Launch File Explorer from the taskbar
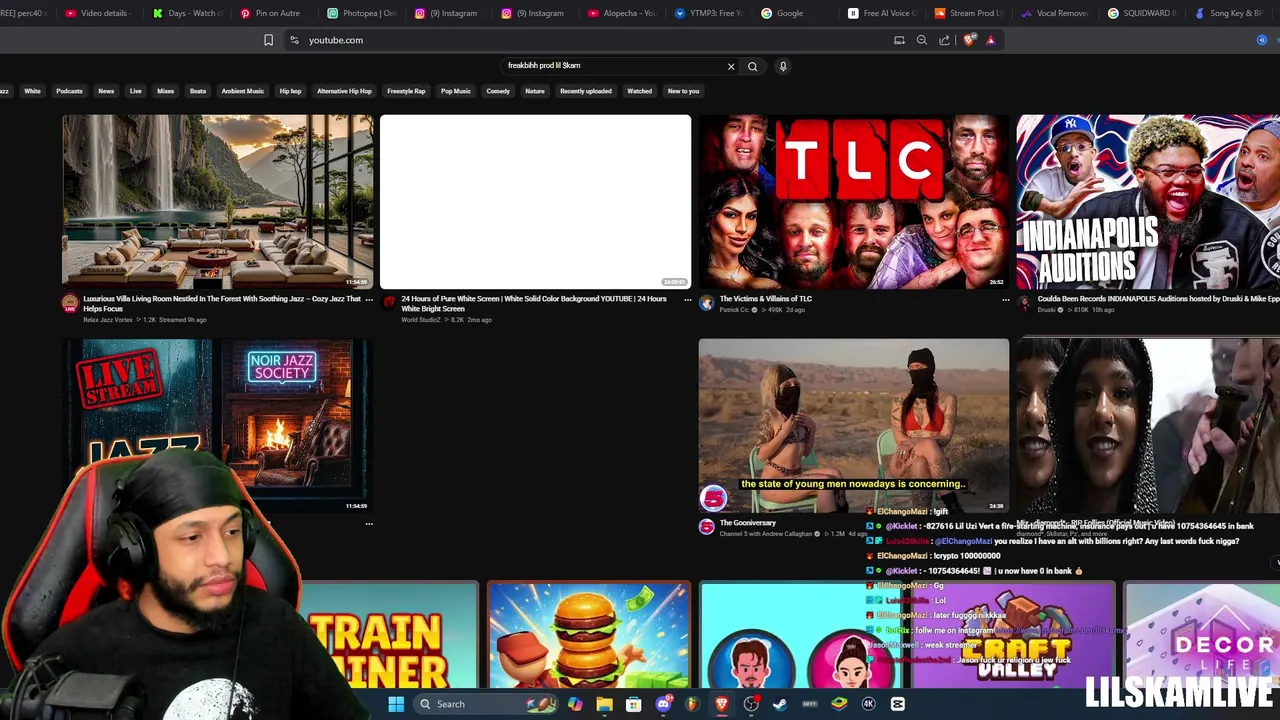The height and width of the screenshot is (720, 1280). coord(604,704)
